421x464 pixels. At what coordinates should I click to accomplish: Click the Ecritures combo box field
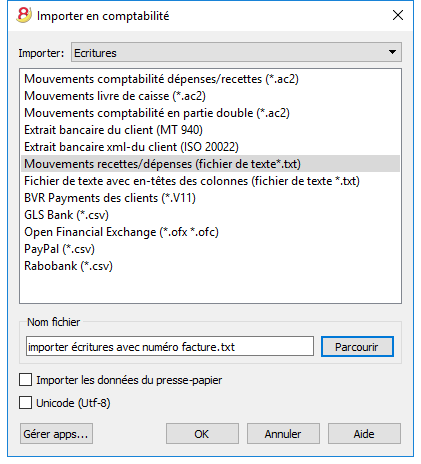(x=236, y=52)
